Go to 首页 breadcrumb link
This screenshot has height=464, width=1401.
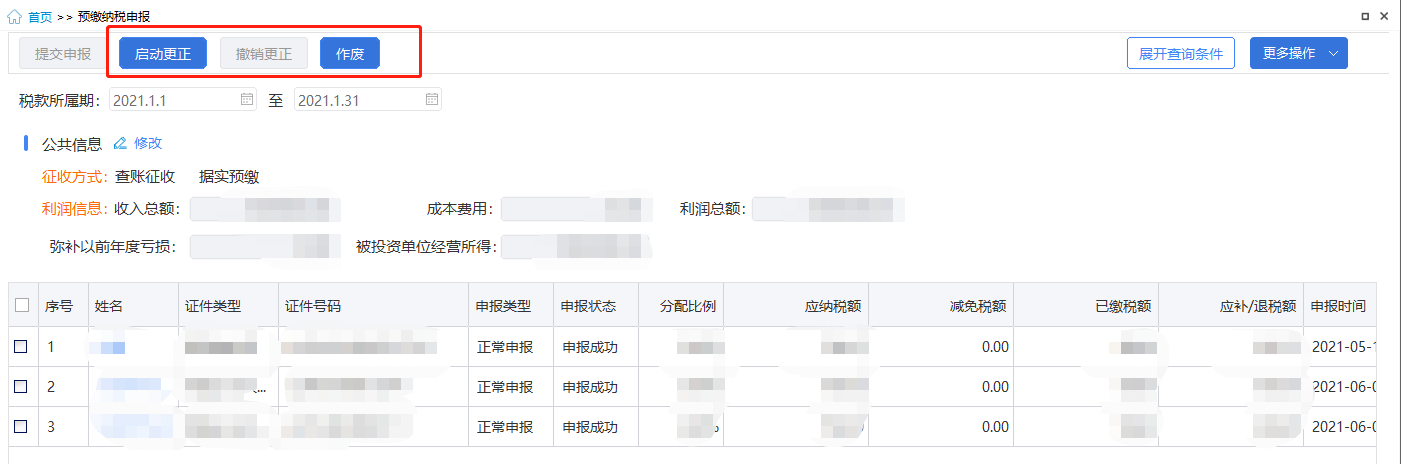coord(40,17)
